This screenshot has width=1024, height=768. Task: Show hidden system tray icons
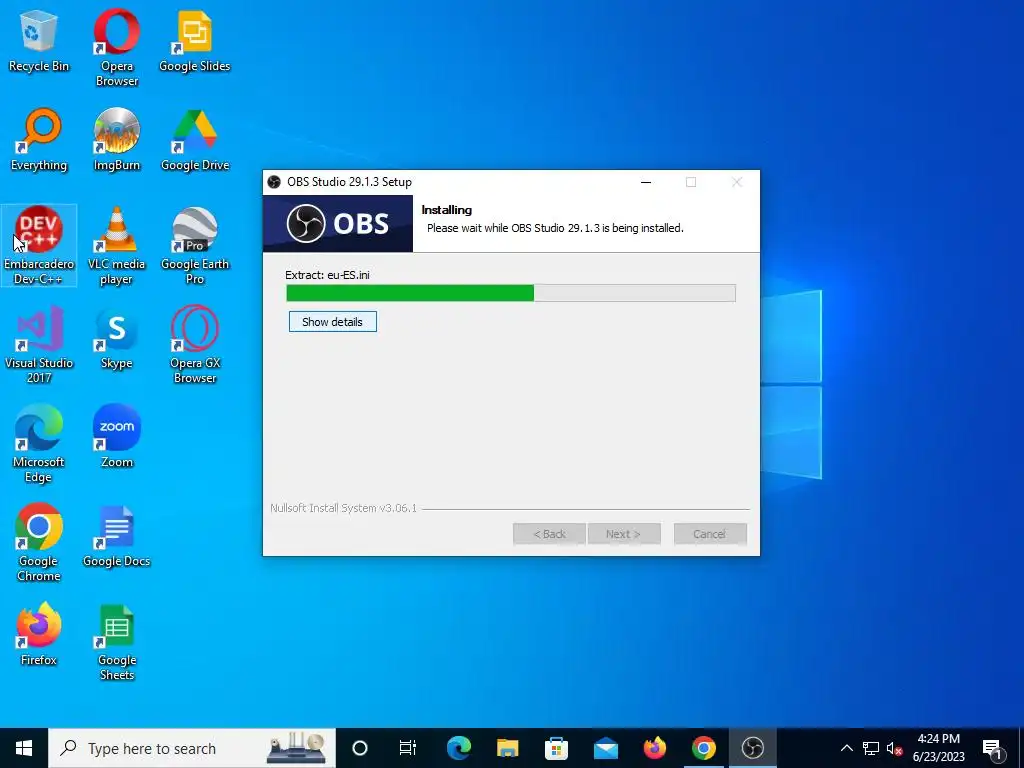[x=846, y=748]
